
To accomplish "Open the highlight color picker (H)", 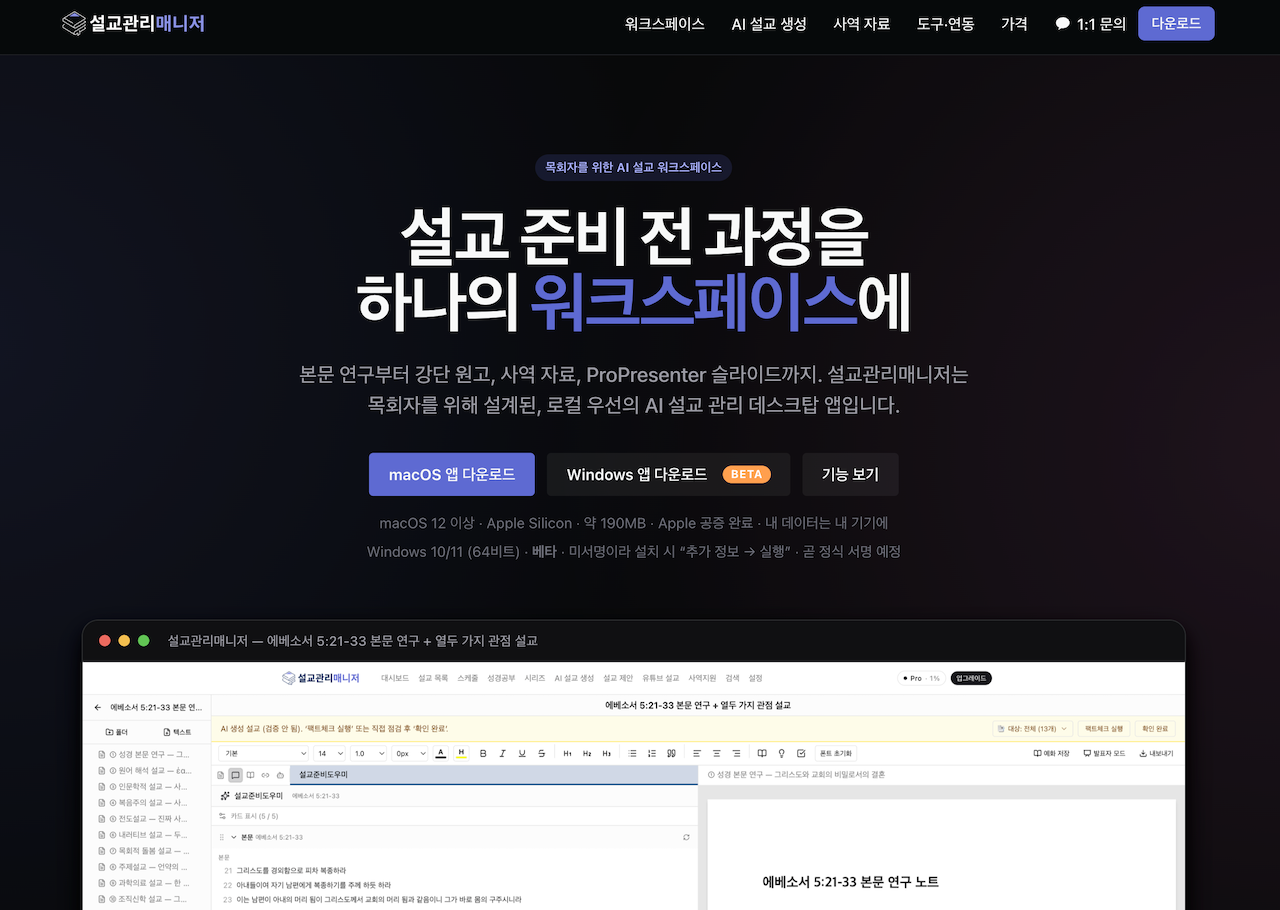I will (x=461, y=753).
